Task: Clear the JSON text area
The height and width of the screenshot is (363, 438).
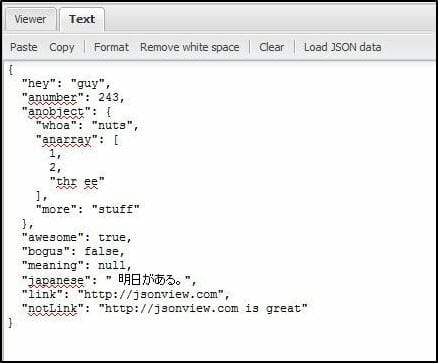Action: coord(272,47)
